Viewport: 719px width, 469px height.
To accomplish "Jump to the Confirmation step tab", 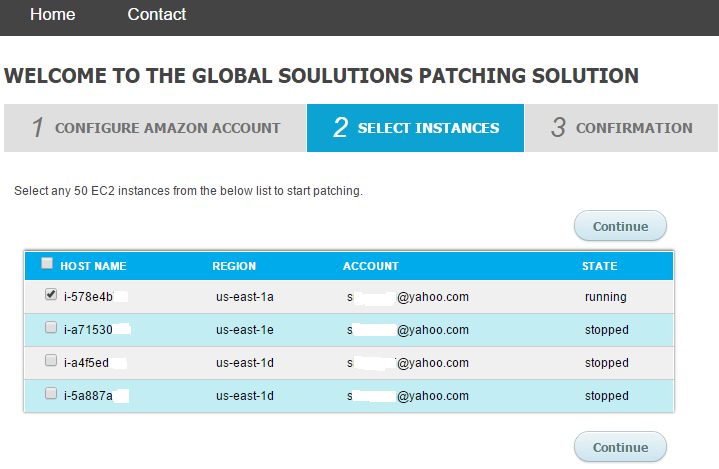I will 621,128.
